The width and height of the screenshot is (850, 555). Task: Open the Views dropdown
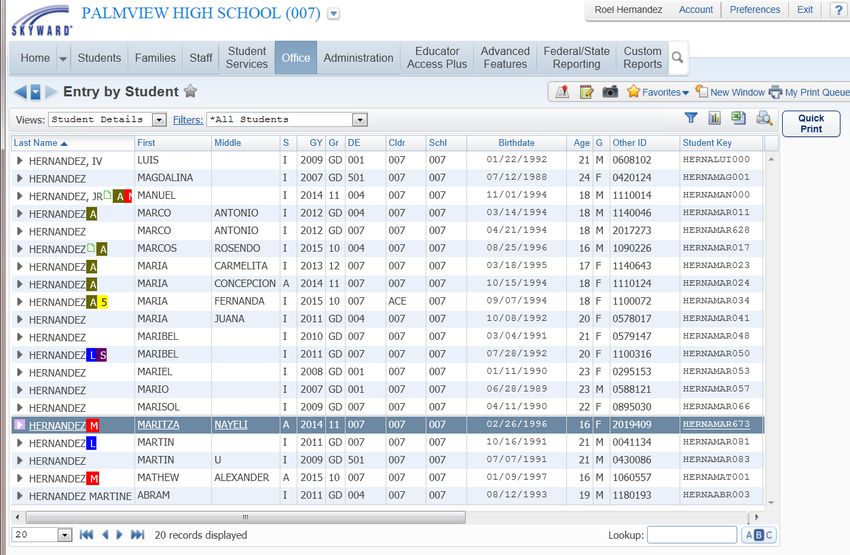coord(159,120)
